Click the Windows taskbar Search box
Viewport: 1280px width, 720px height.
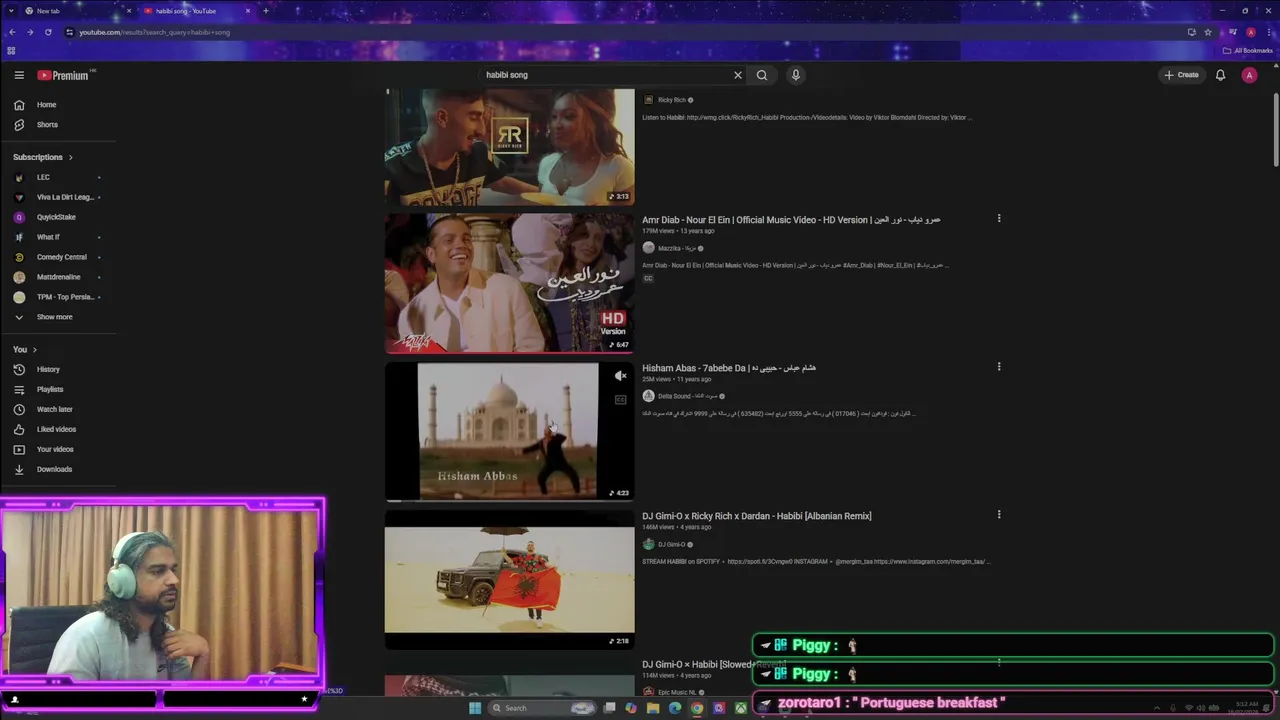click(x=541, y=708)
